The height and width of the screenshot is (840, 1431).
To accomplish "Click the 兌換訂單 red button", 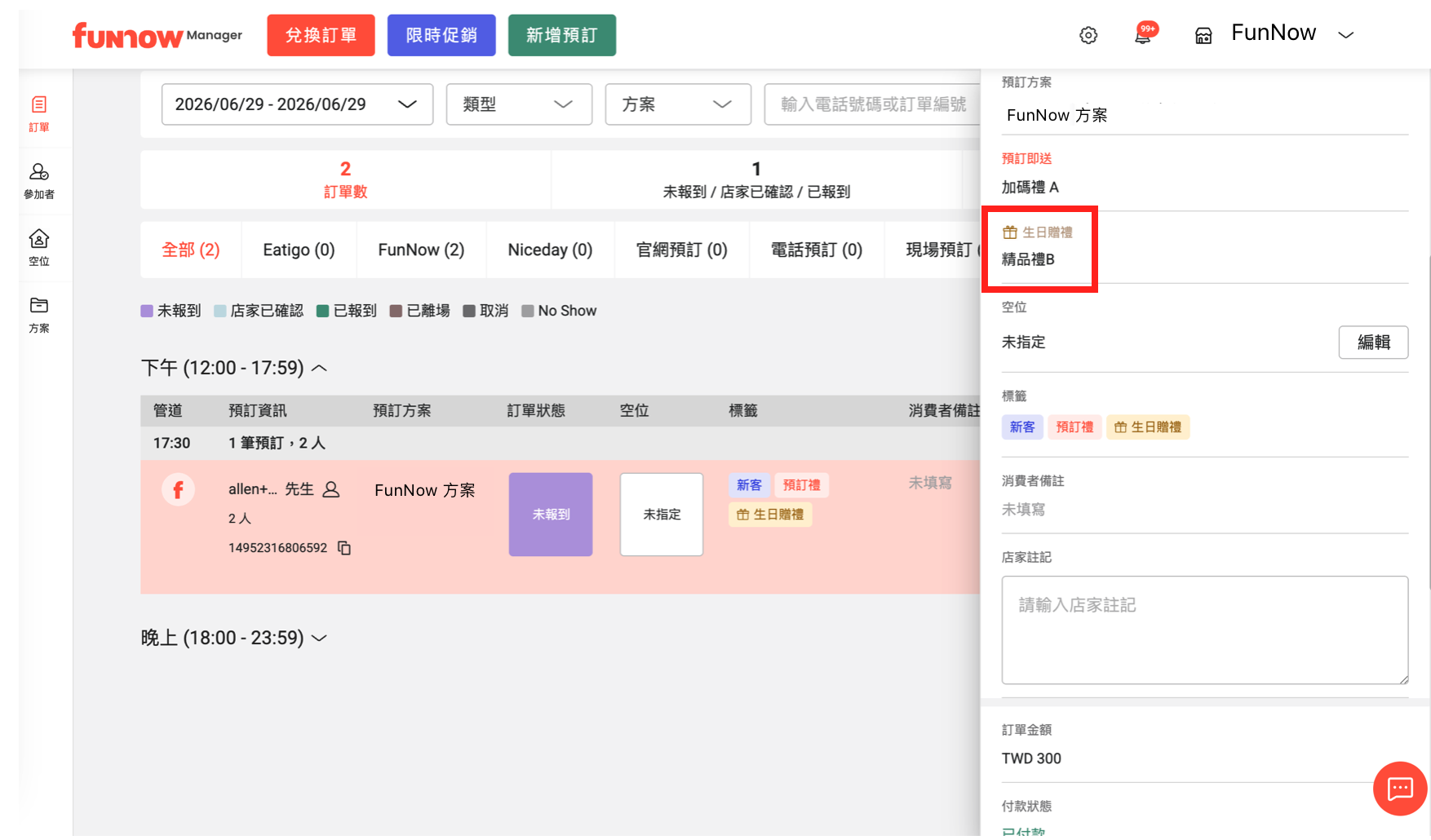I will click(321, 35).
